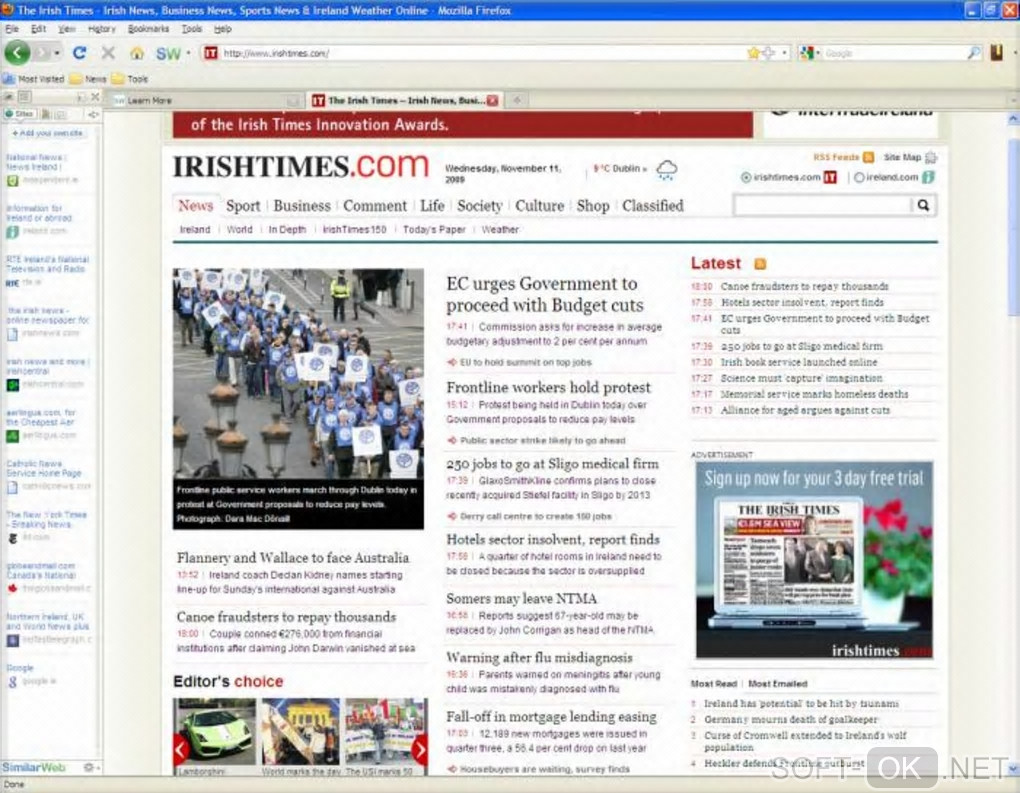Open 'Frontline workers hold protest' story
Image resolution: width=1020 pixels, height=793 pixels.
[548, 388]
